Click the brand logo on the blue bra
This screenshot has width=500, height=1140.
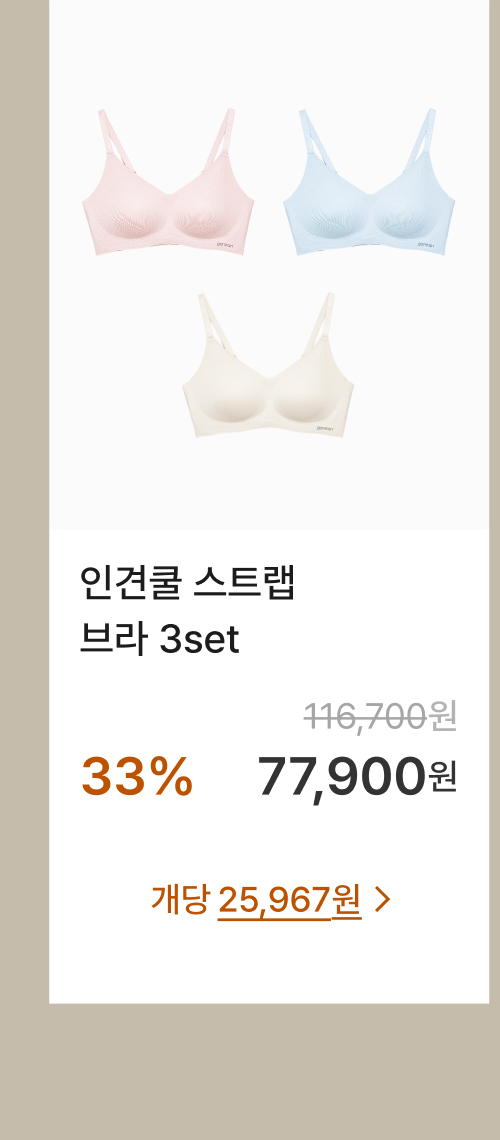pos(426,244)
